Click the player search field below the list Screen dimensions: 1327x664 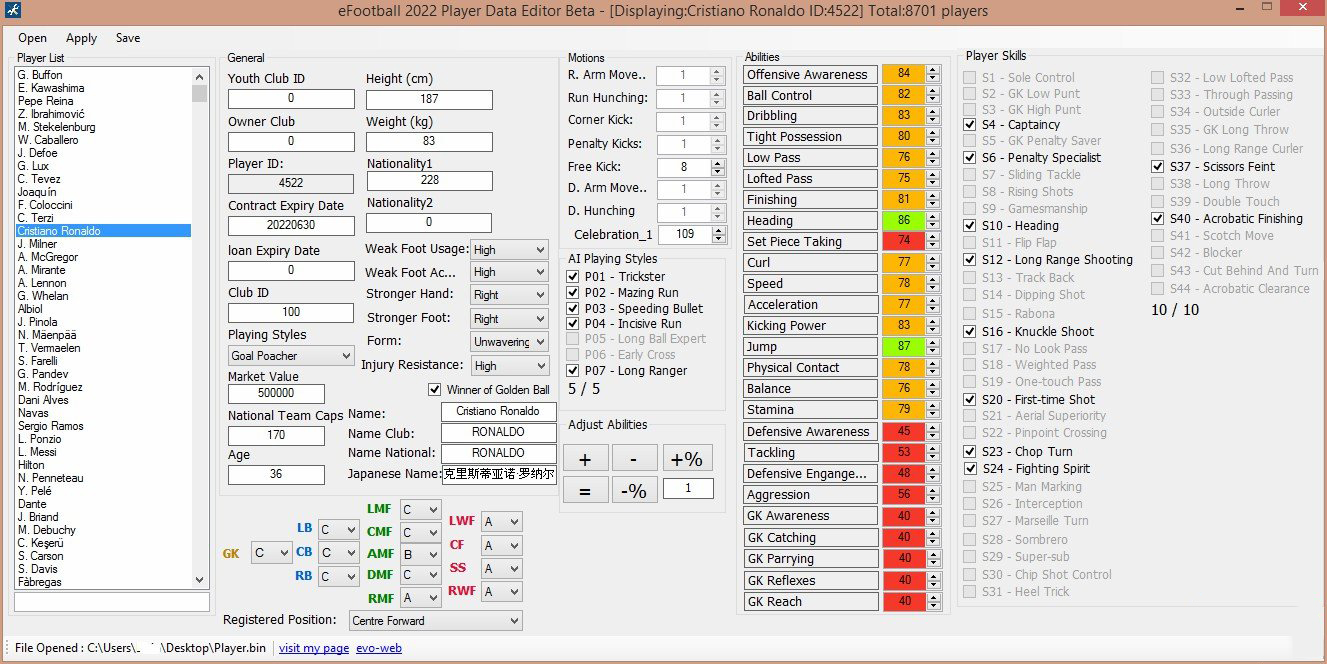coord(112,602)
